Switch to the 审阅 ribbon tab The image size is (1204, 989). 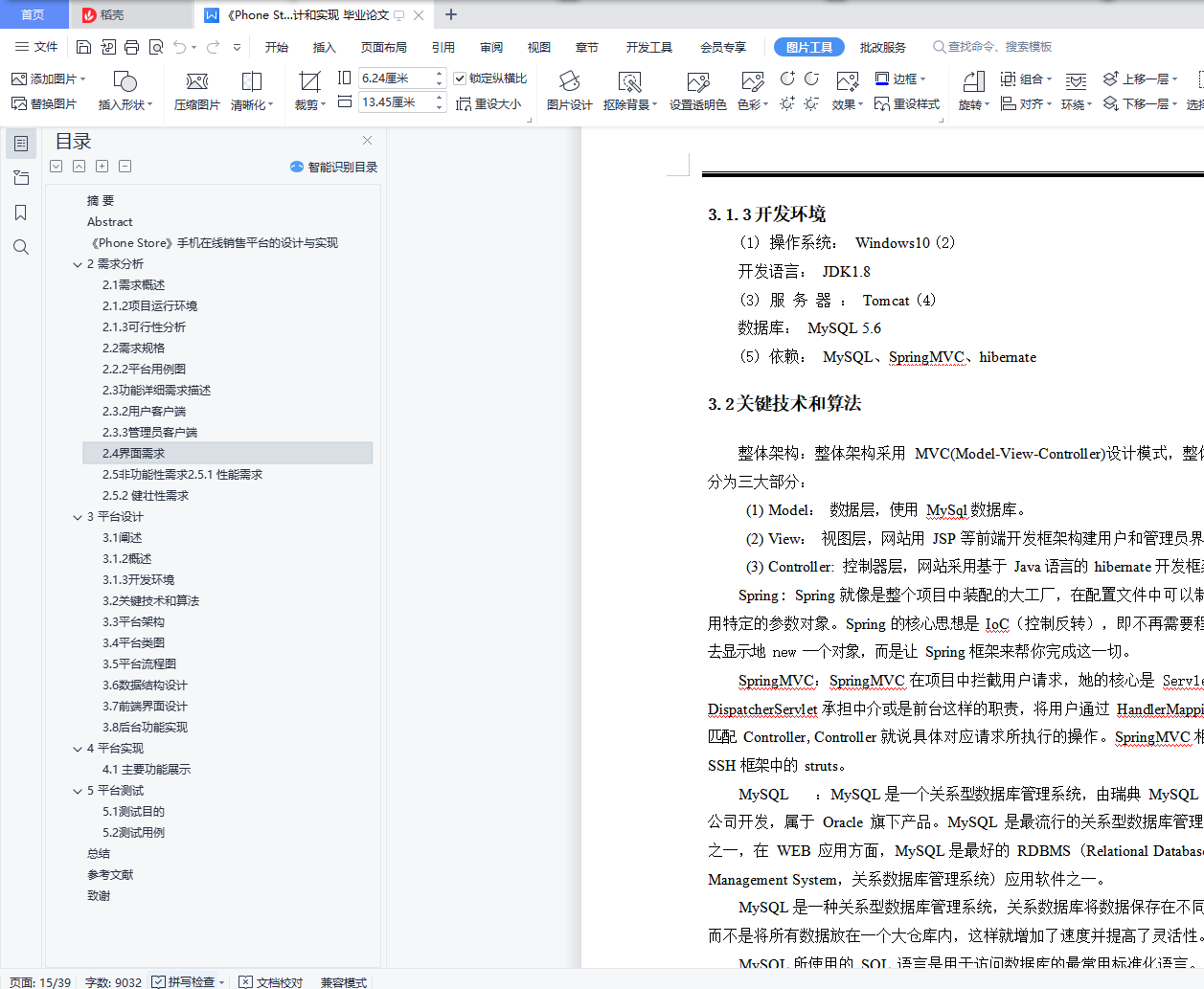pos(491,47)
